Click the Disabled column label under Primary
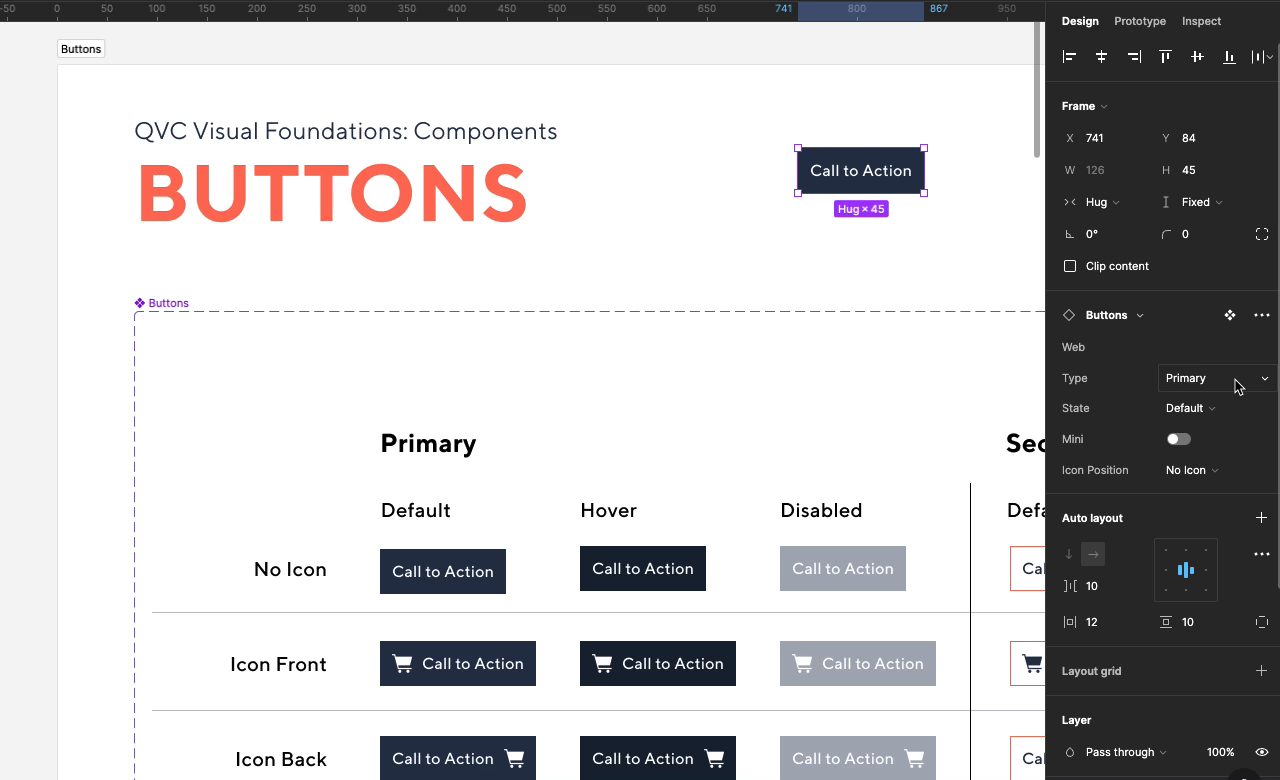This screenshot has width=1280, height=780. tap(821, 510)
